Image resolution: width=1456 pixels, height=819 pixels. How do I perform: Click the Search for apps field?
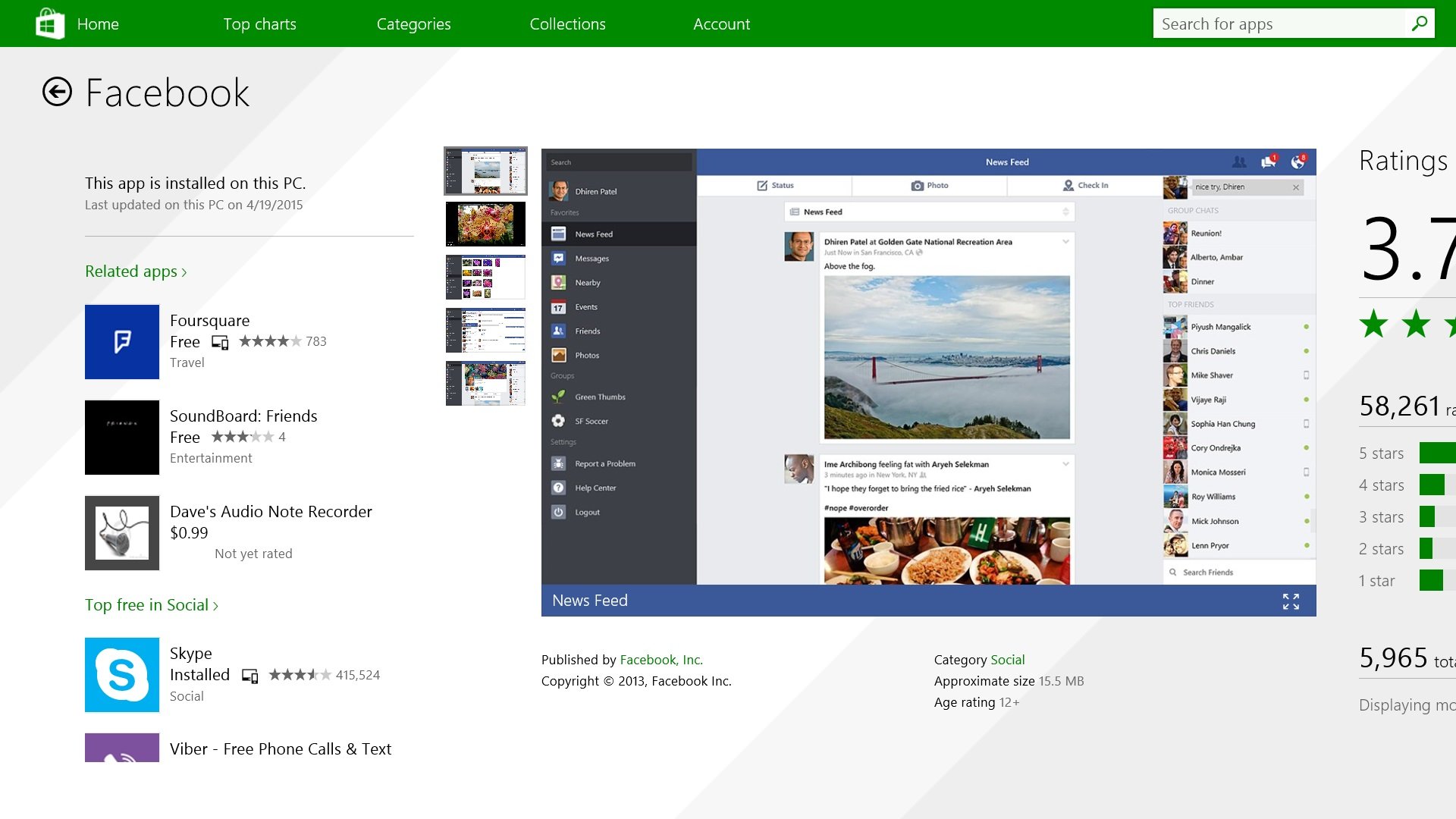pos(1279,24)
